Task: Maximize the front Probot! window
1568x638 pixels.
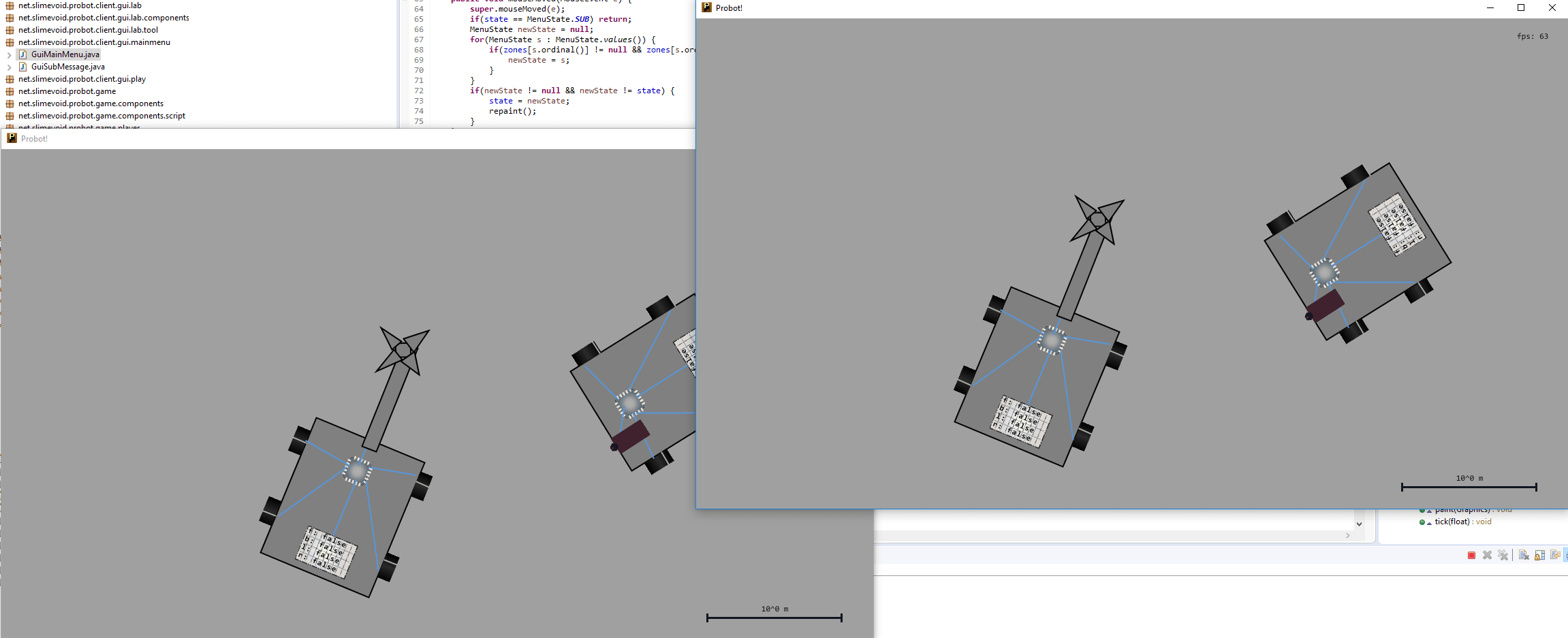Action: coord(1521,8)
